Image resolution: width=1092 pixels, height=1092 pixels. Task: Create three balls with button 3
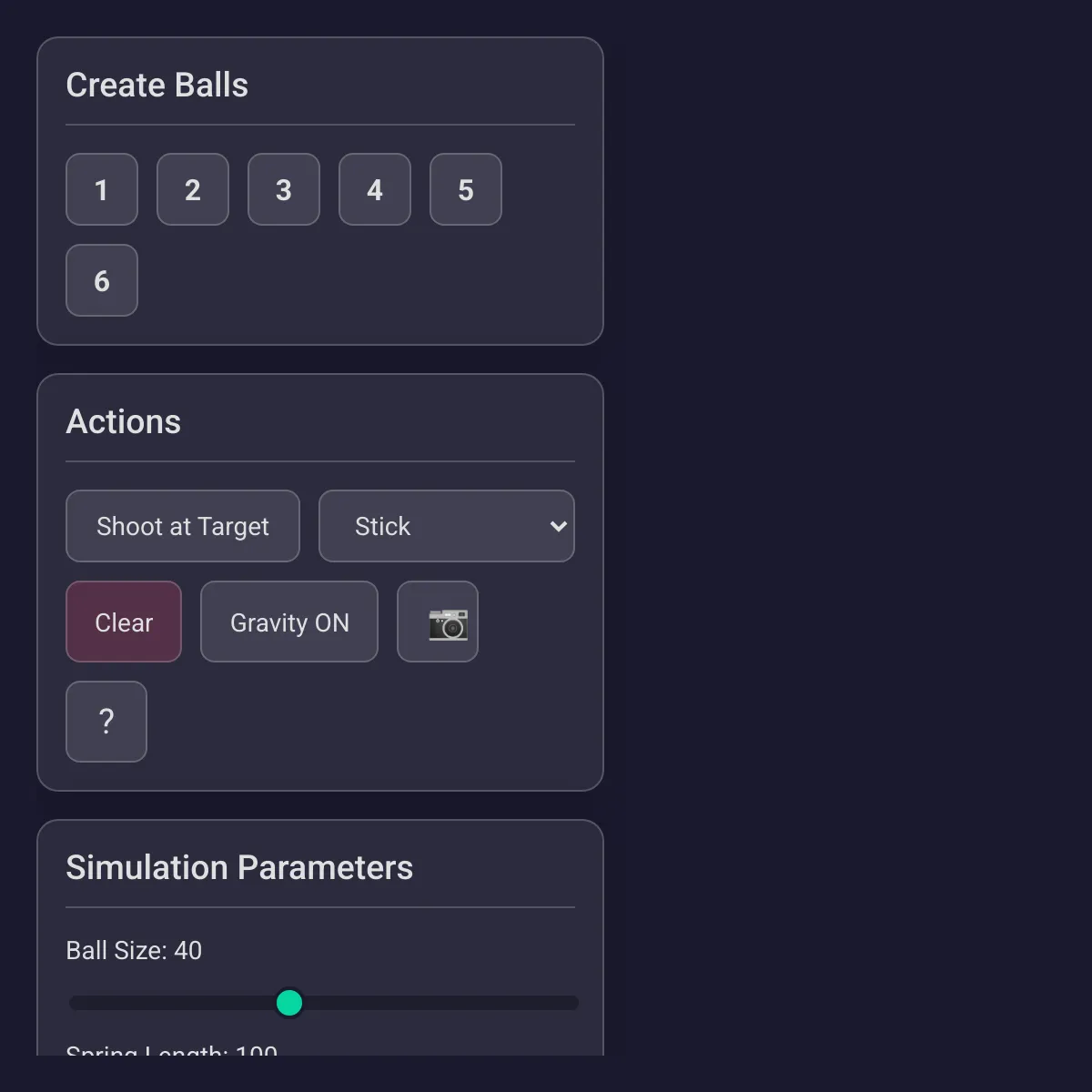coord(283,189)
